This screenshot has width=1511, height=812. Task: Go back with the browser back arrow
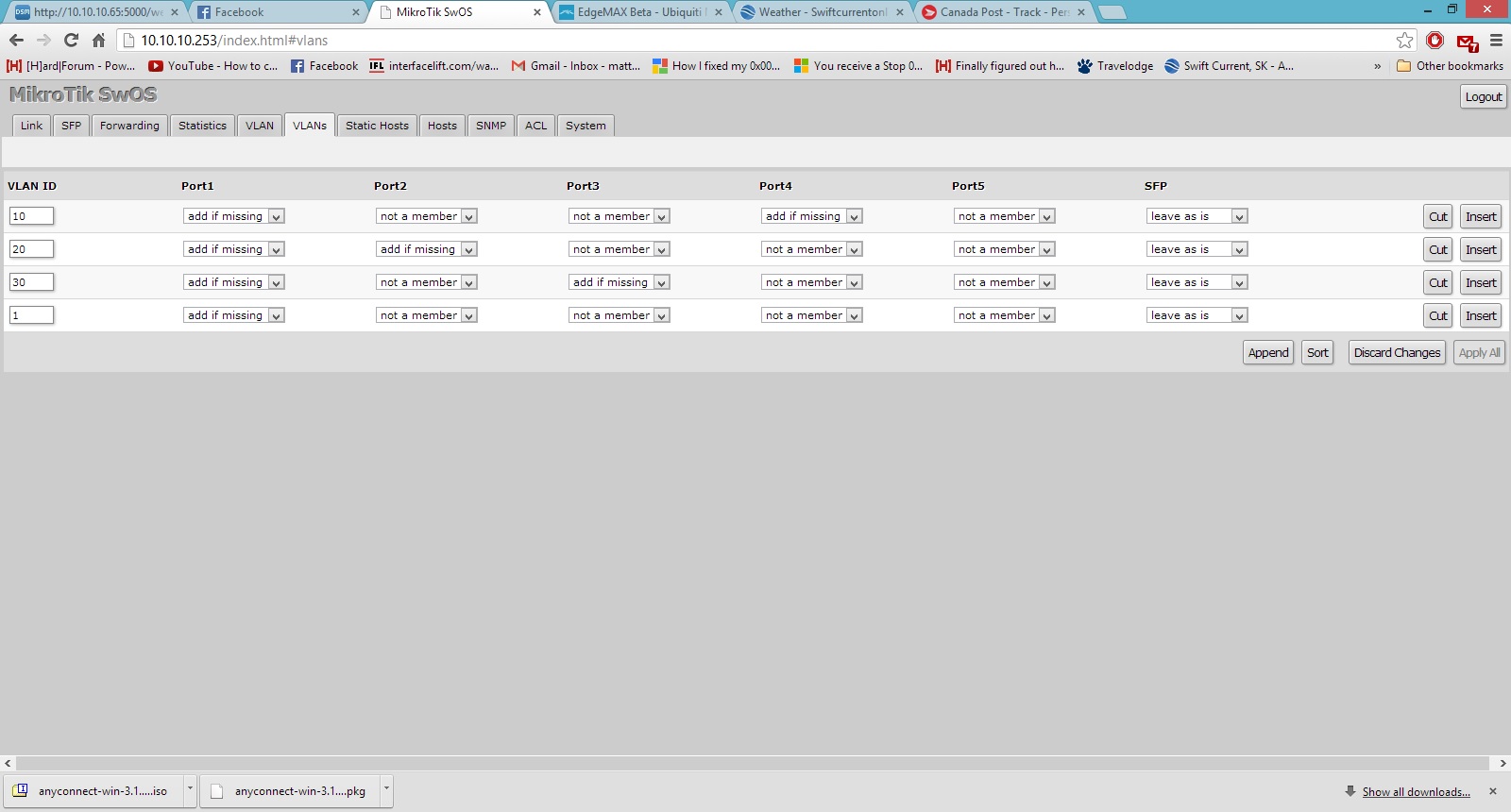point(16,41)
